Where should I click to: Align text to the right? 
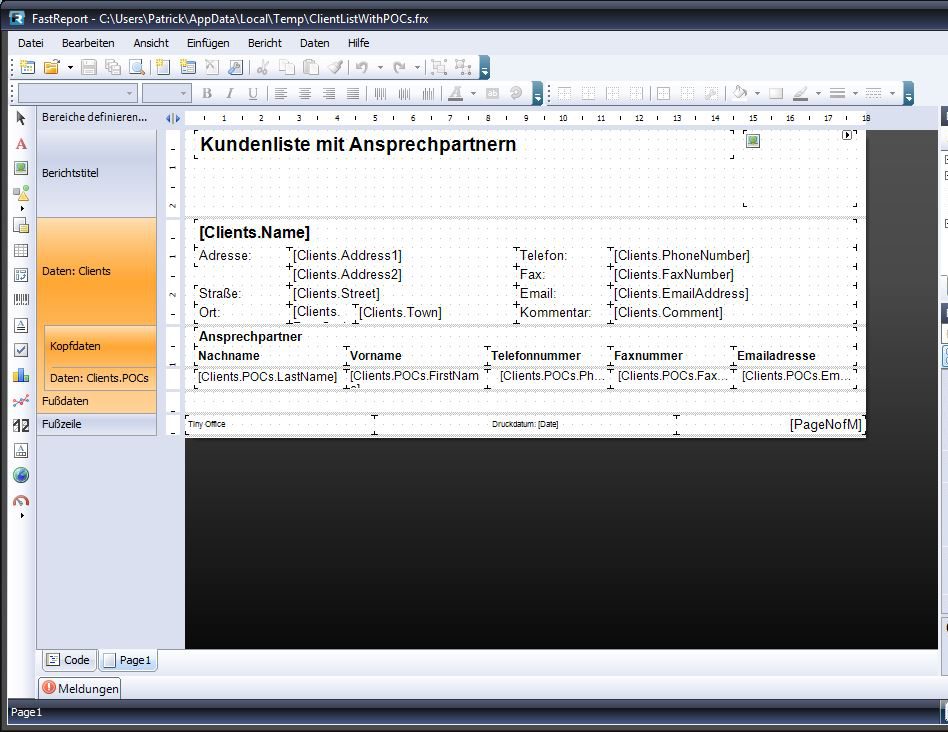click(x=329, y=93)
